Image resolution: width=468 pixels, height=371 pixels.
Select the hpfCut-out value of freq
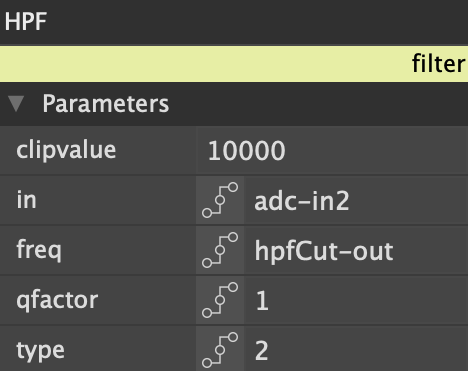tap(356, 250)
